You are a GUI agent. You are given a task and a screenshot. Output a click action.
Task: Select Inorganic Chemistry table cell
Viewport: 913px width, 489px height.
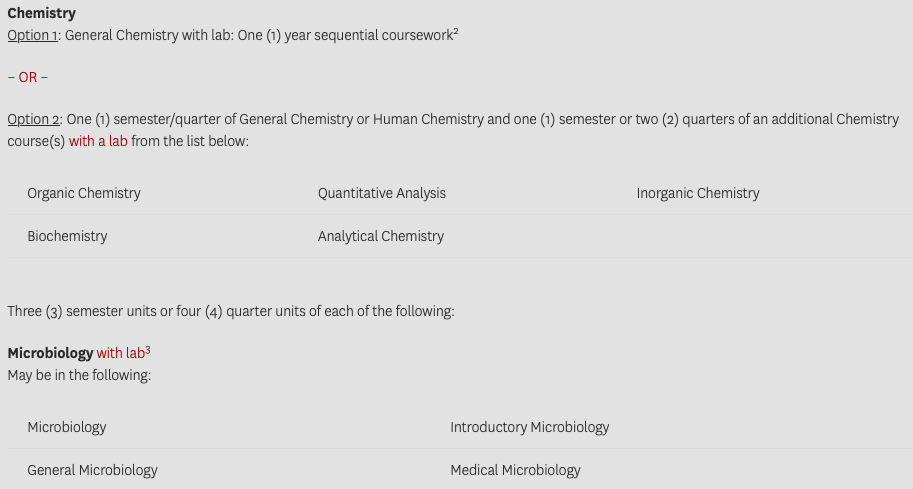698,193
